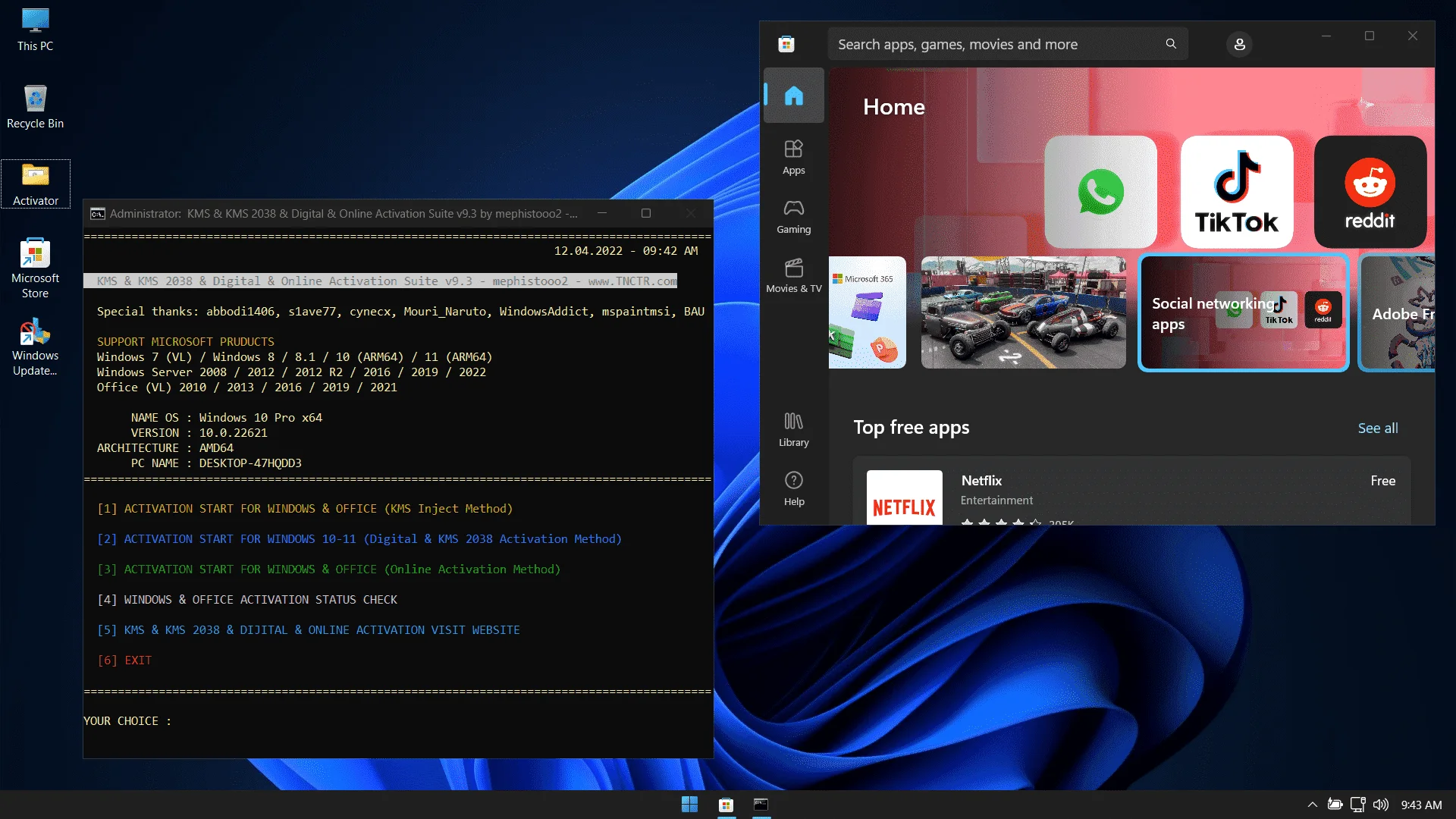Click the Netflix logo thumbnail

[x=904, y=498]
